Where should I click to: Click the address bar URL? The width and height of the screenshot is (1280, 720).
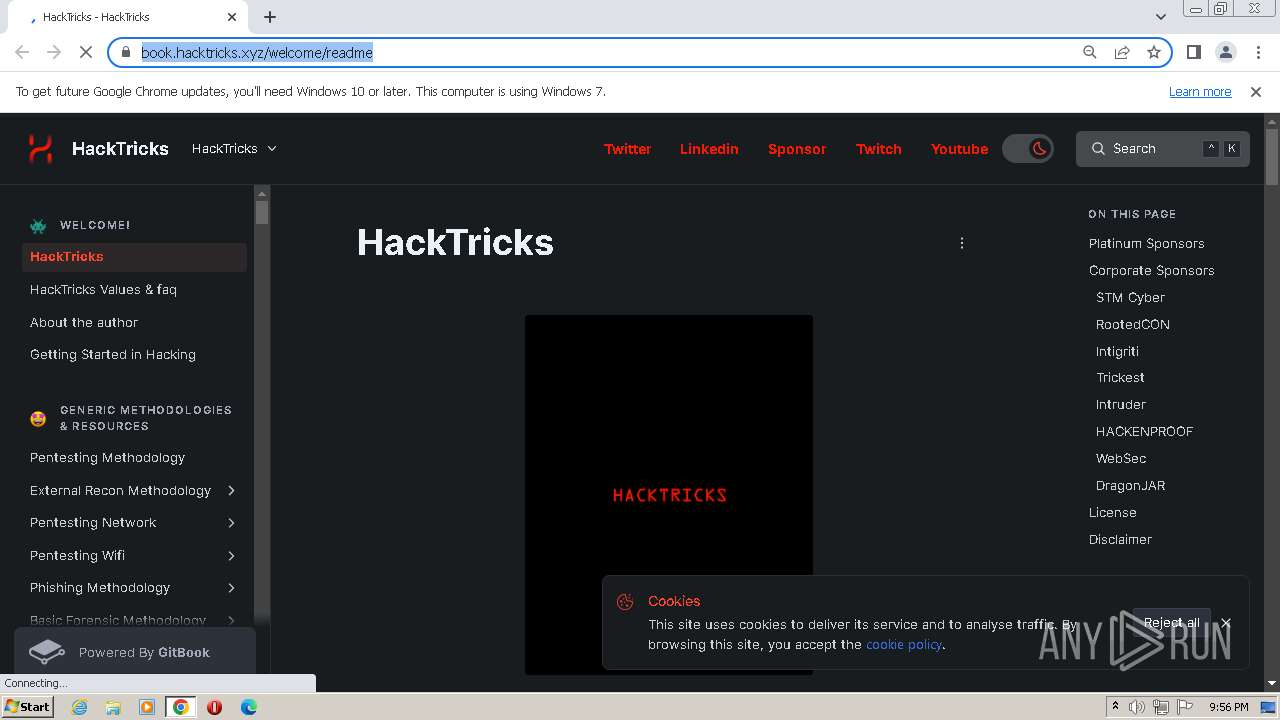(x=257, y=53)
